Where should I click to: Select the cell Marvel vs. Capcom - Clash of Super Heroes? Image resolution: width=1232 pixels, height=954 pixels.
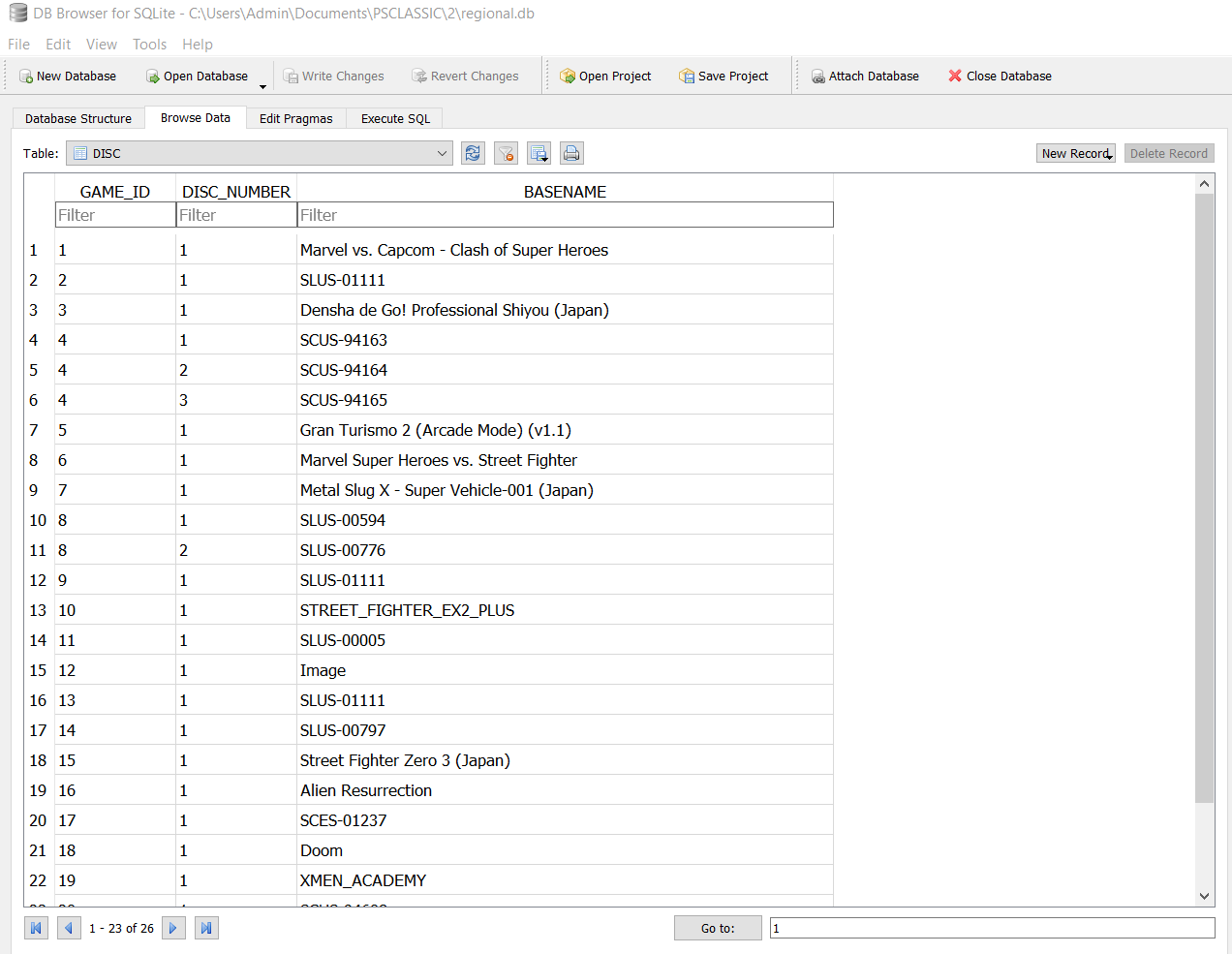point(565,250)
